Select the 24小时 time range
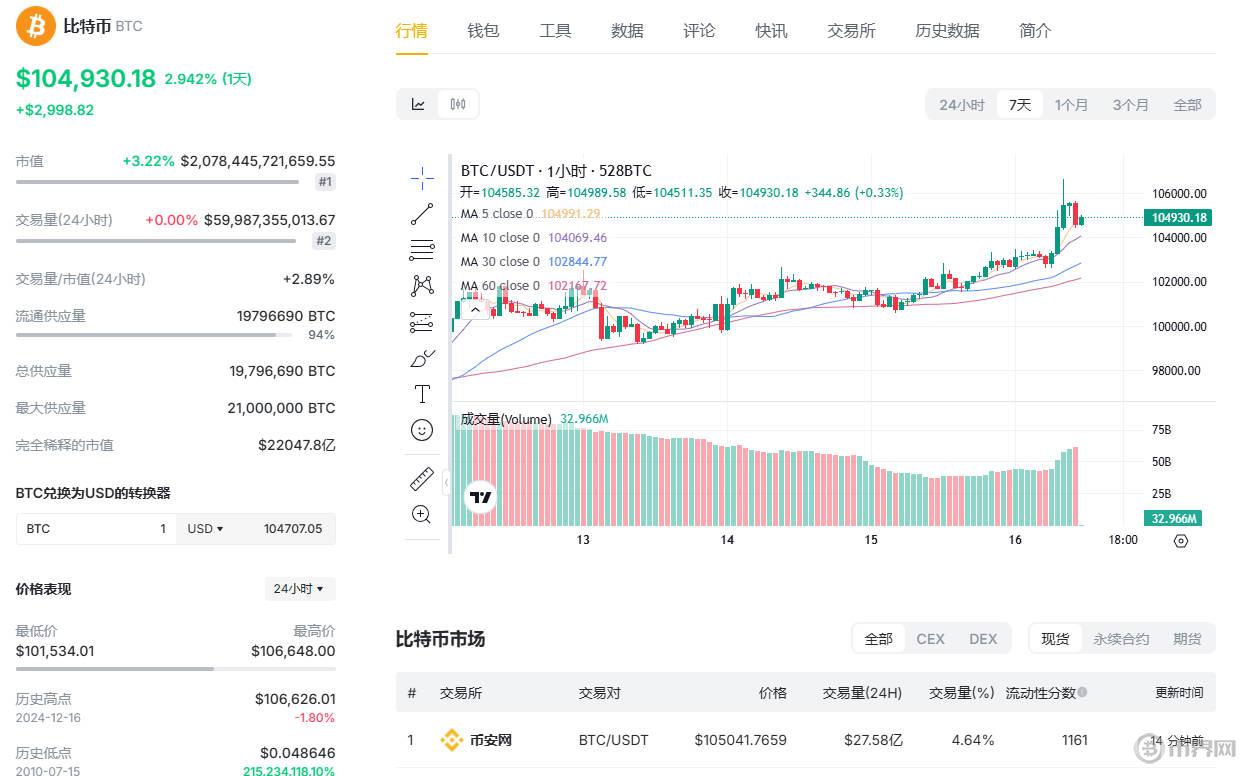This screenshot has height=776, width=1247. tap(961, 105)
